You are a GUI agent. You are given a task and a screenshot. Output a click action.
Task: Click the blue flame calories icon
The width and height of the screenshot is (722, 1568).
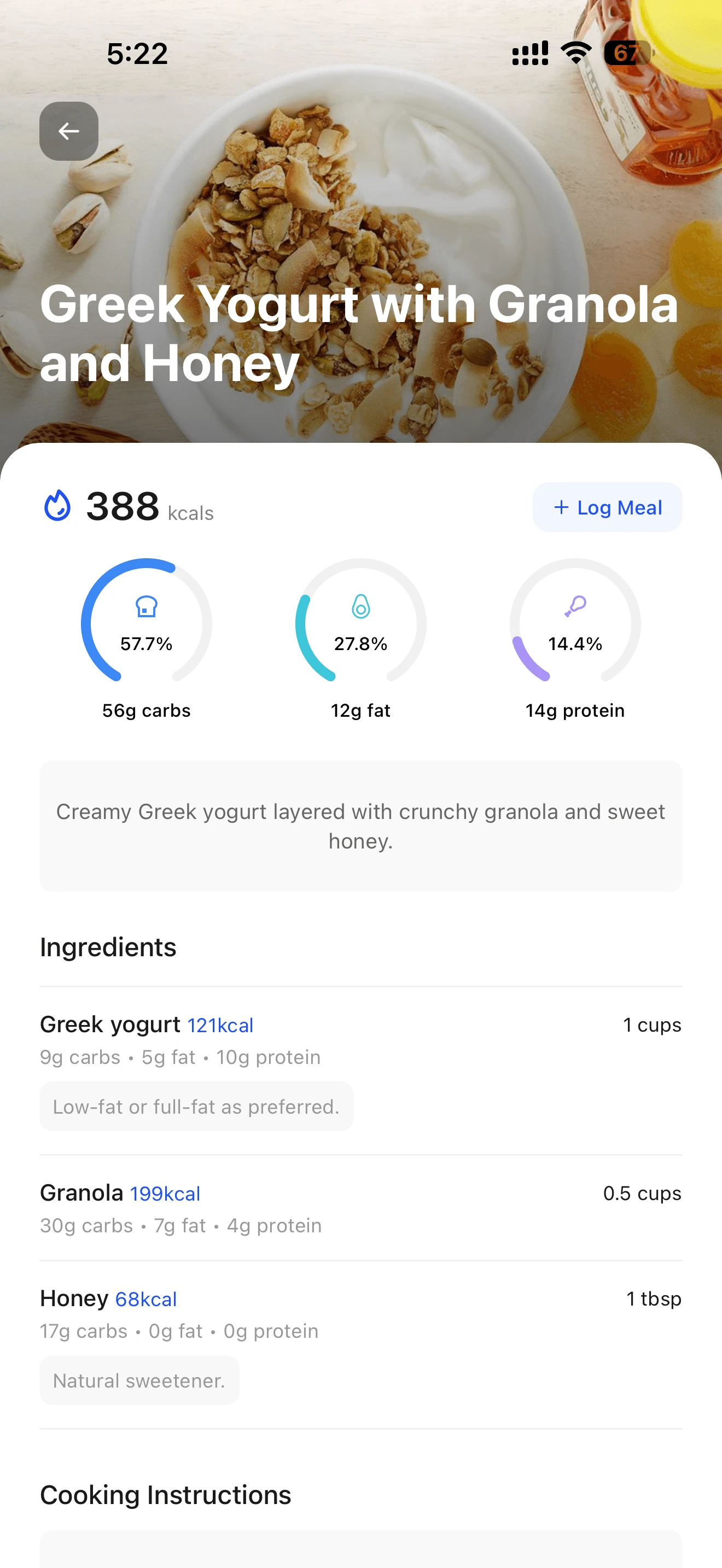(57, 506)
